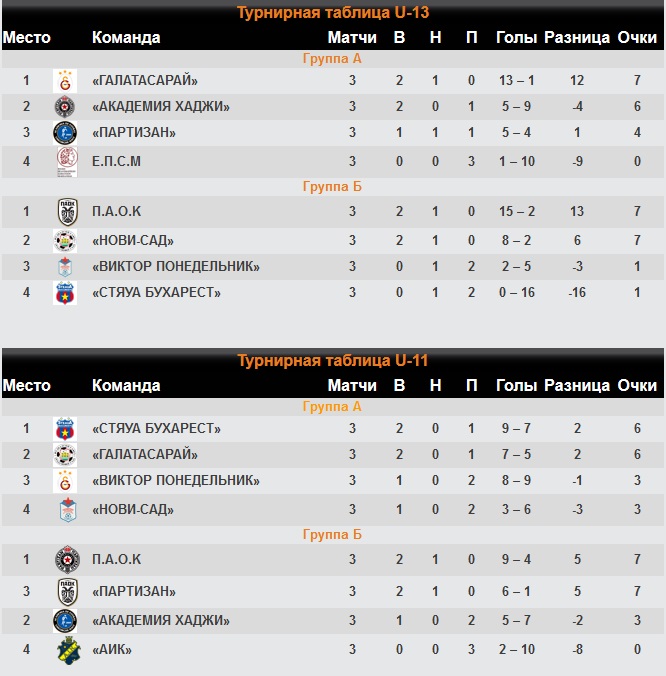Click the «АИК» team logo
Screen dimensions: 666x676
(x=65, y=649)
